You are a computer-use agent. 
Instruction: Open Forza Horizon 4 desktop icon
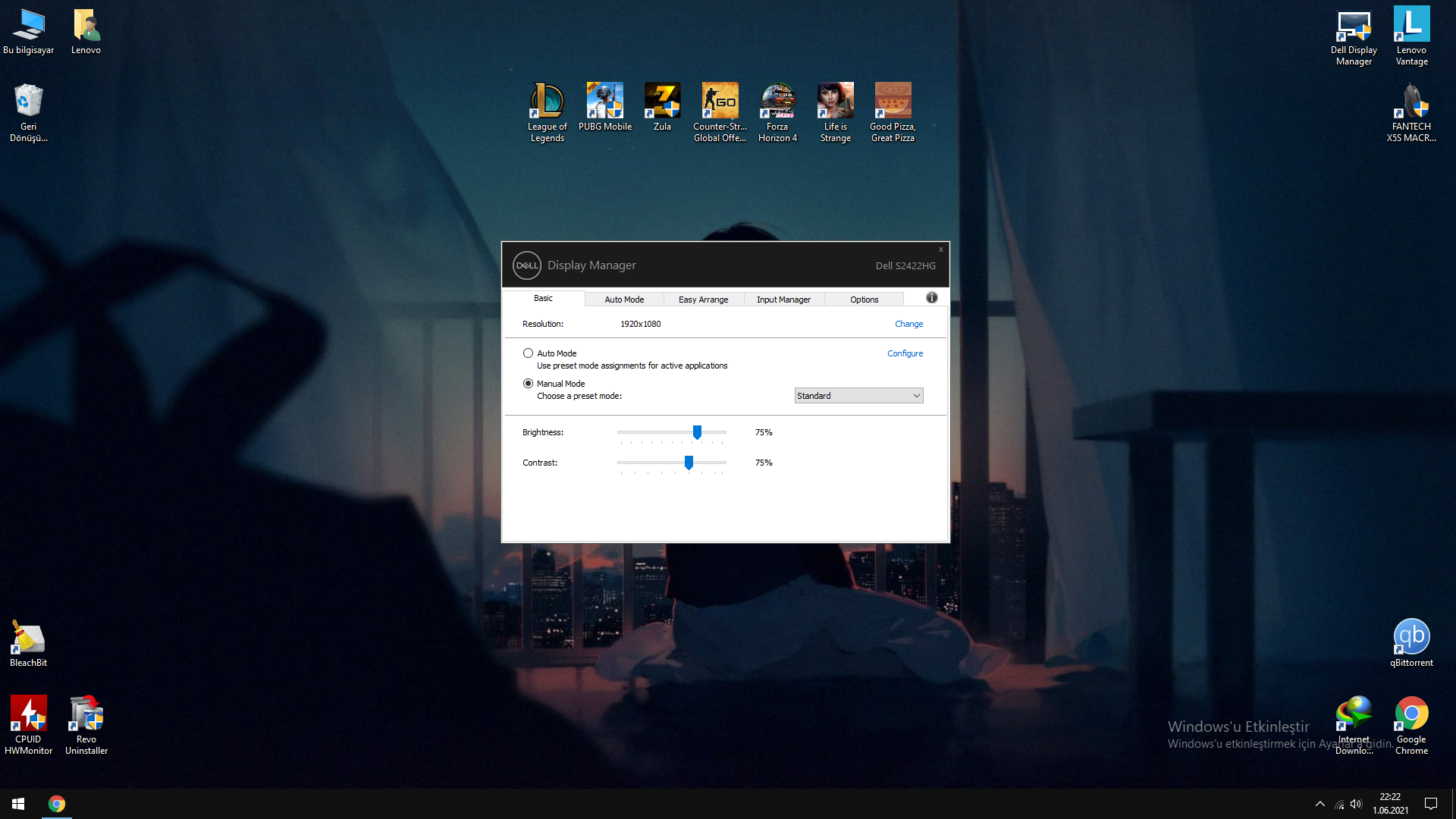pyautogui.click(x=777, y=101)
